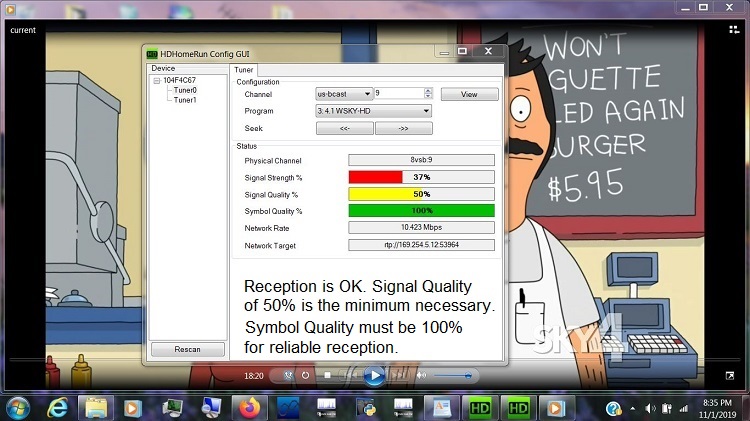Click the View button
This screenshot has height=421, width=750.
pyautogui.click(x=469, y=94)
